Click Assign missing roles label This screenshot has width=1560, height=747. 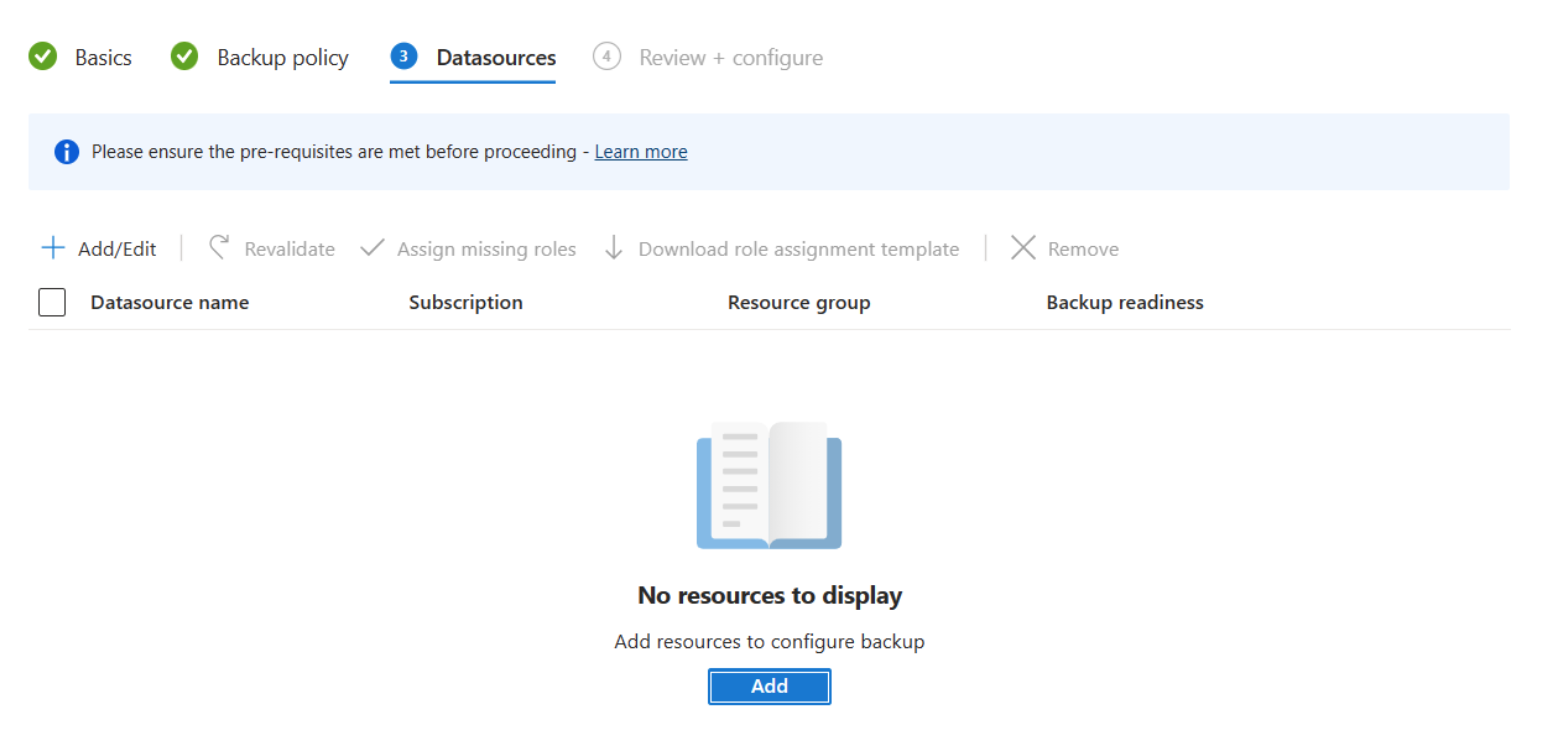[x=487, y=249]
